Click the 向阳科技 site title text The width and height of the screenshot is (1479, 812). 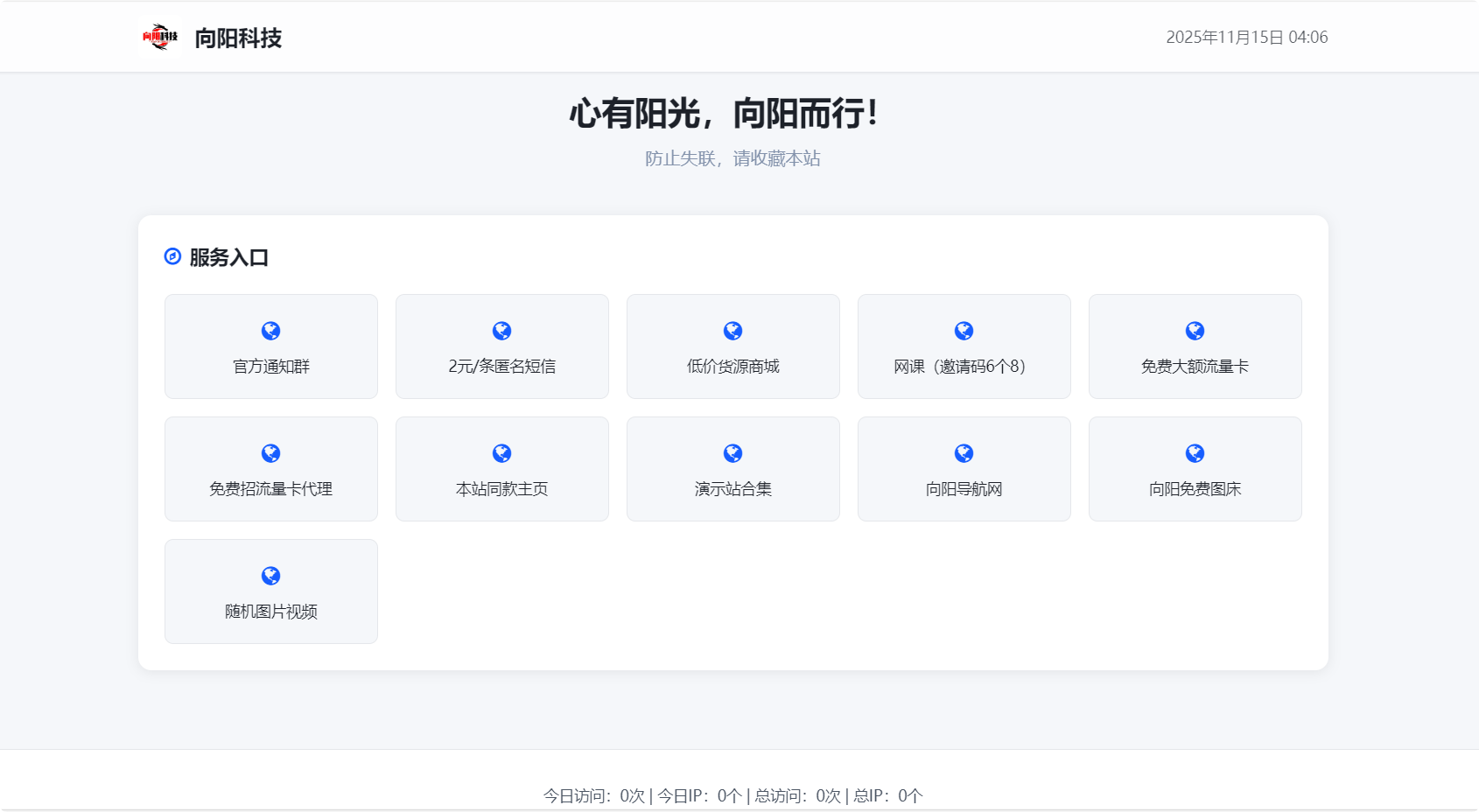click(x=238, y=38)
